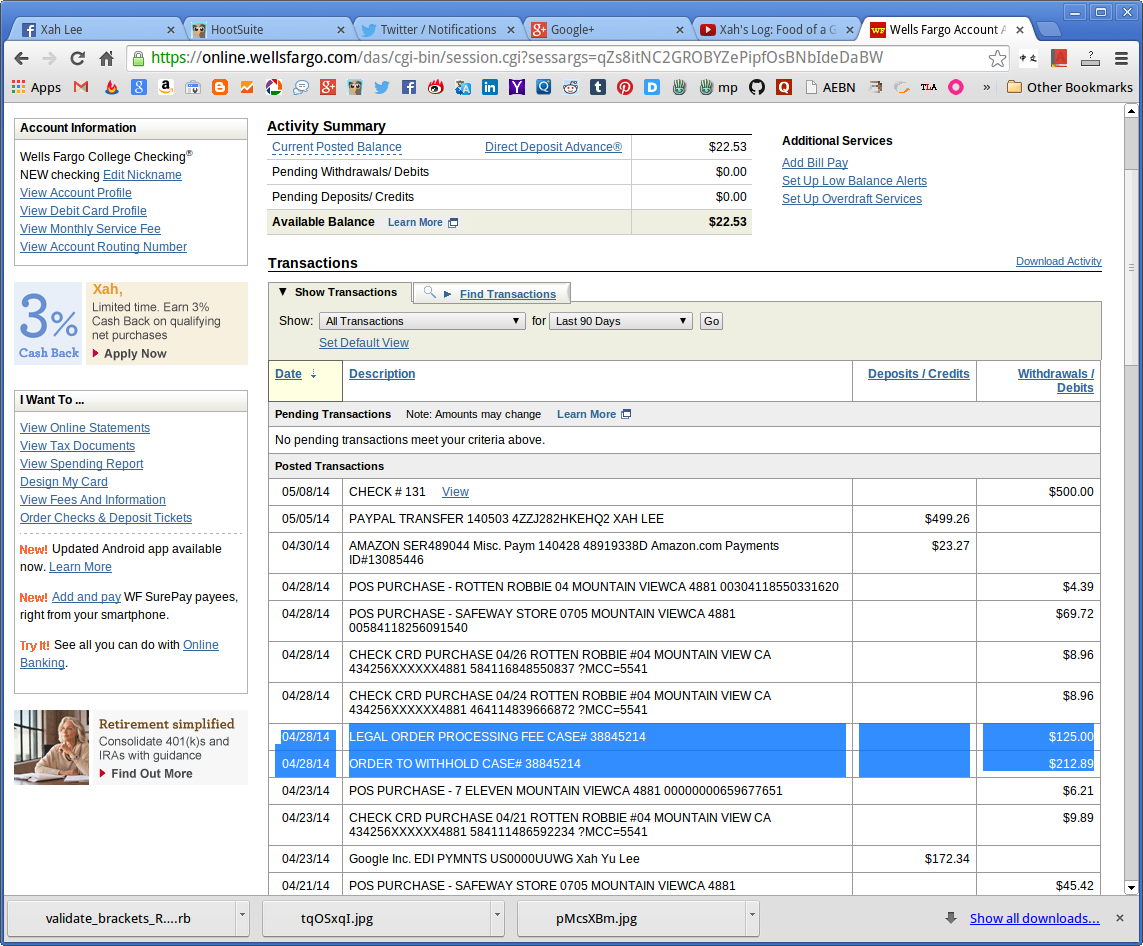This screenshot has height=946, width=1143.
Task: Open the Gmail bookmark
Action: [x=81, y=87]
